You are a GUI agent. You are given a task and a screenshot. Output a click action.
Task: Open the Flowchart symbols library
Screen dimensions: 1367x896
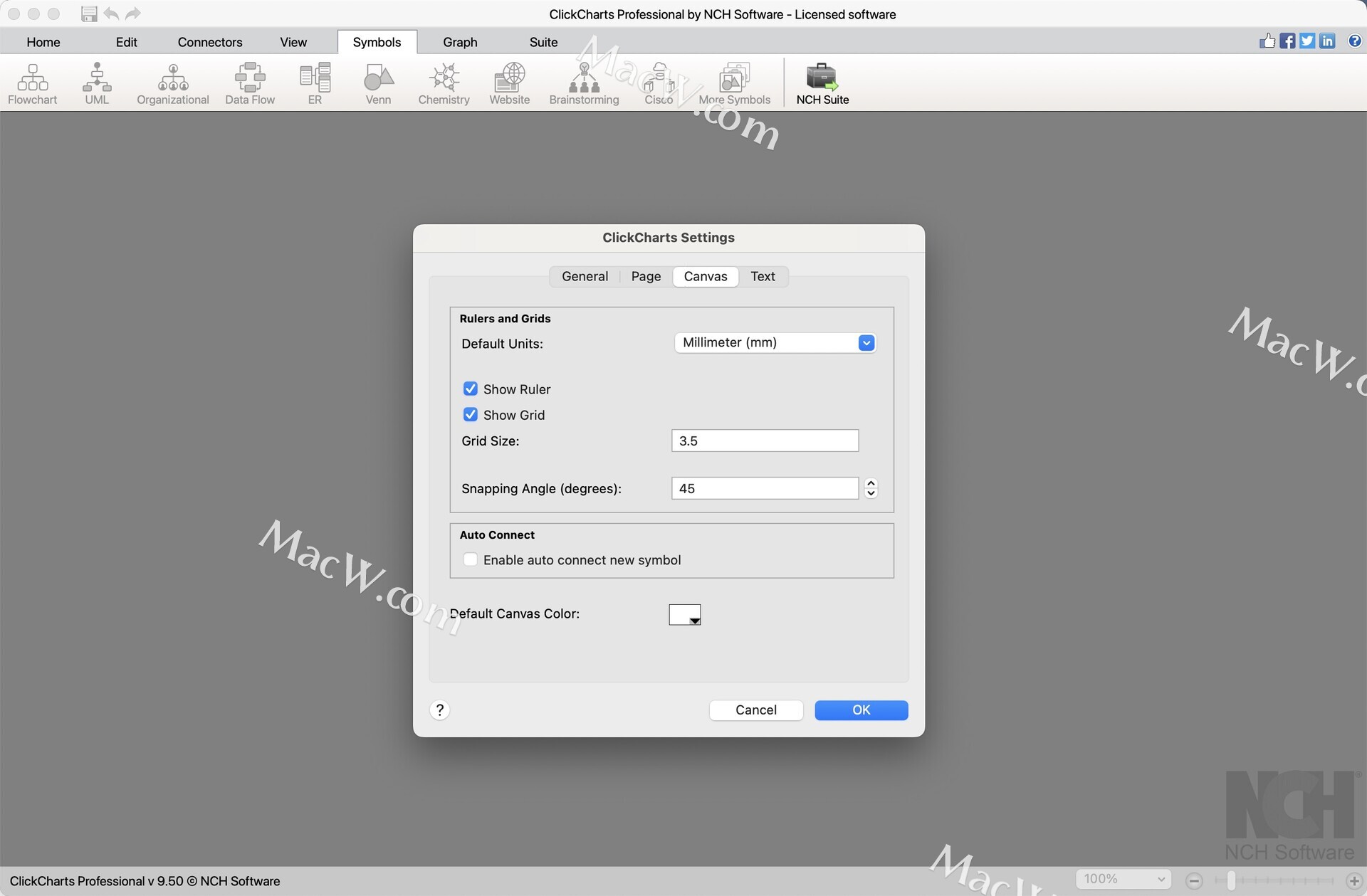(x=32, y=83)
